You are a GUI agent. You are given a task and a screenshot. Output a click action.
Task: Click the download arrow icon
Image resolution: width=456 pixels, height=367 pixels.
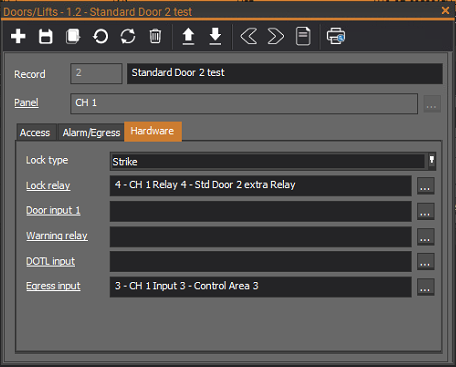(215, 36)
